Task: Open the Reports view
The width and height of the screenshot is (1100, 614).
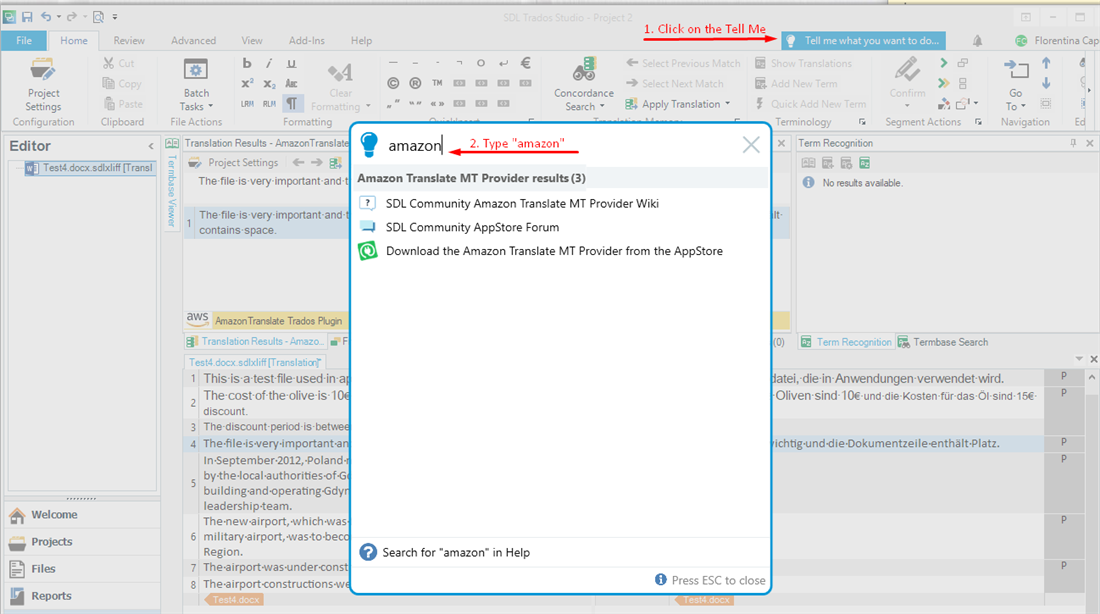Action: [82, 596]
